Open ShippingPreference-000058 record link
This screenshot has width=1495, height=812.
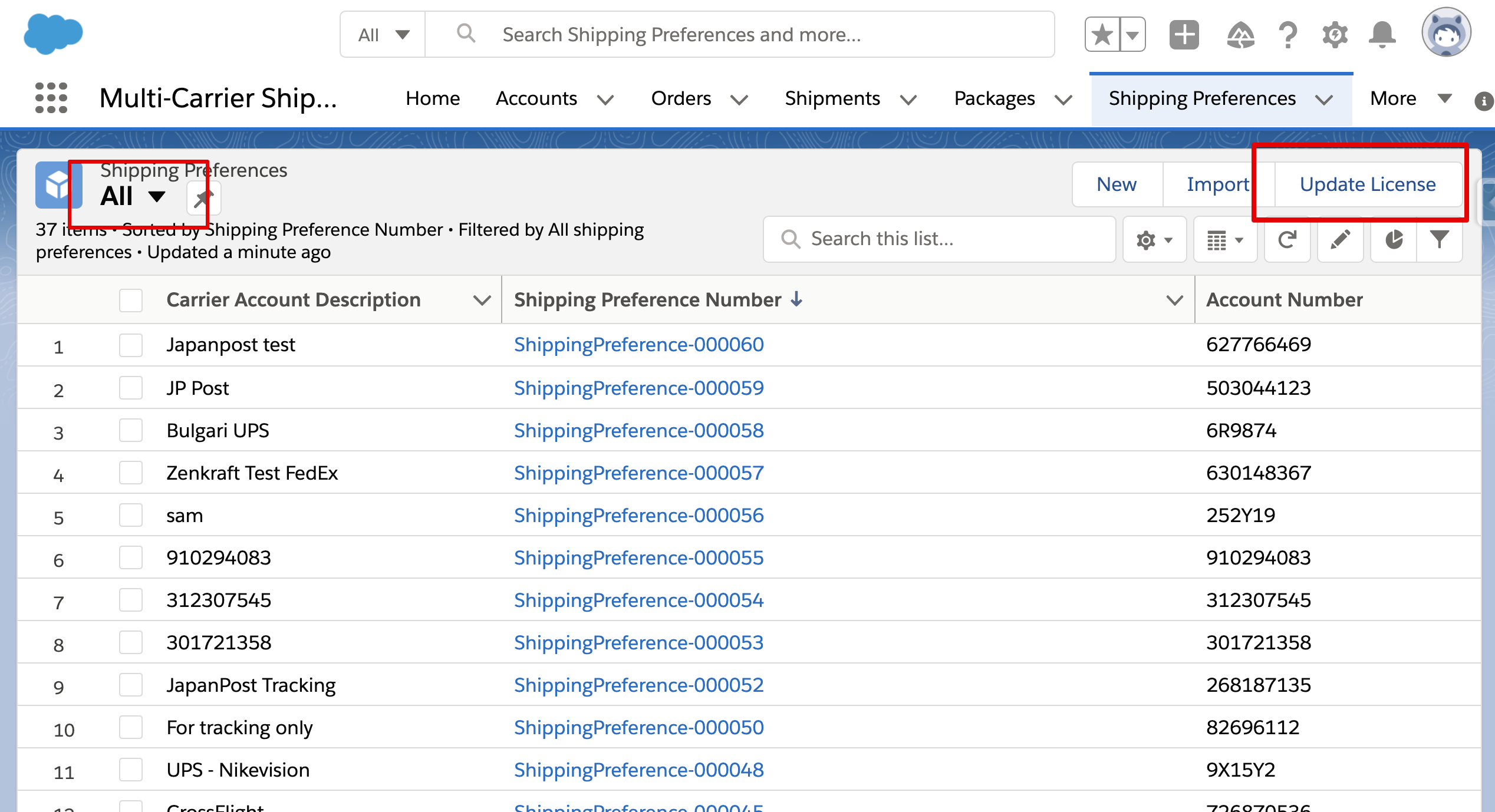click(638, 431)
